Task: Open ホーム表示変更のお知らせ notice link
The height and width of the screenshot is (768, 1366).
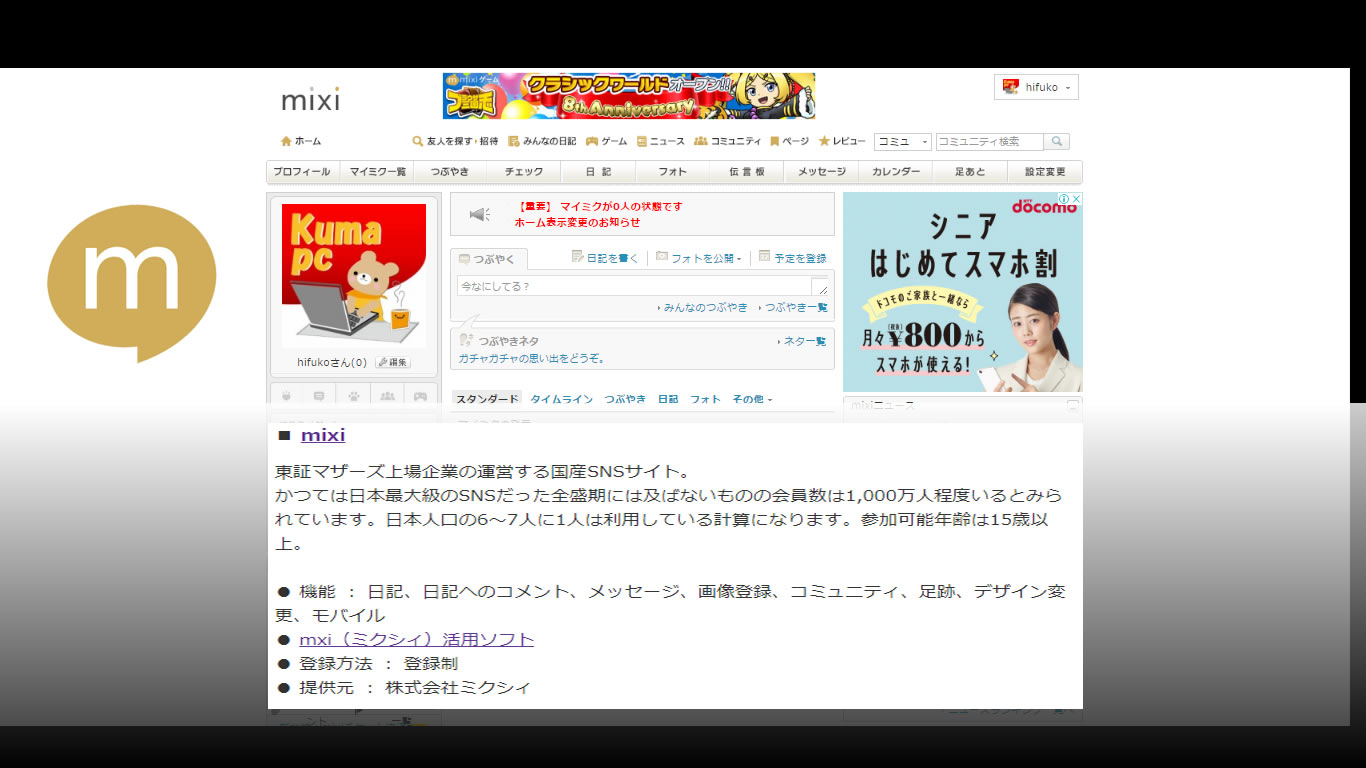Action: [x=577, y=222]
